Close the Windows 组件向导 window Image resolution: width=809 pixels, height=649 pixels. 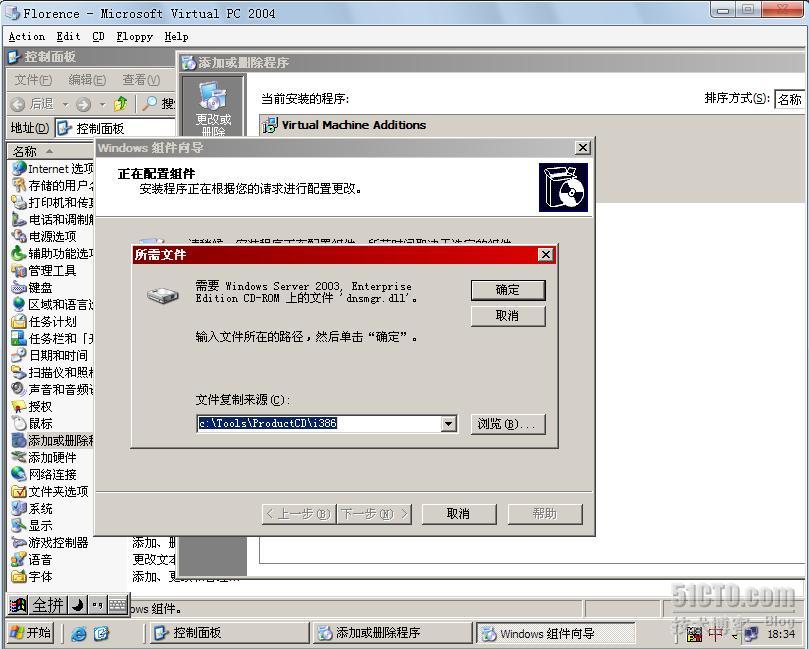(583, 148)
